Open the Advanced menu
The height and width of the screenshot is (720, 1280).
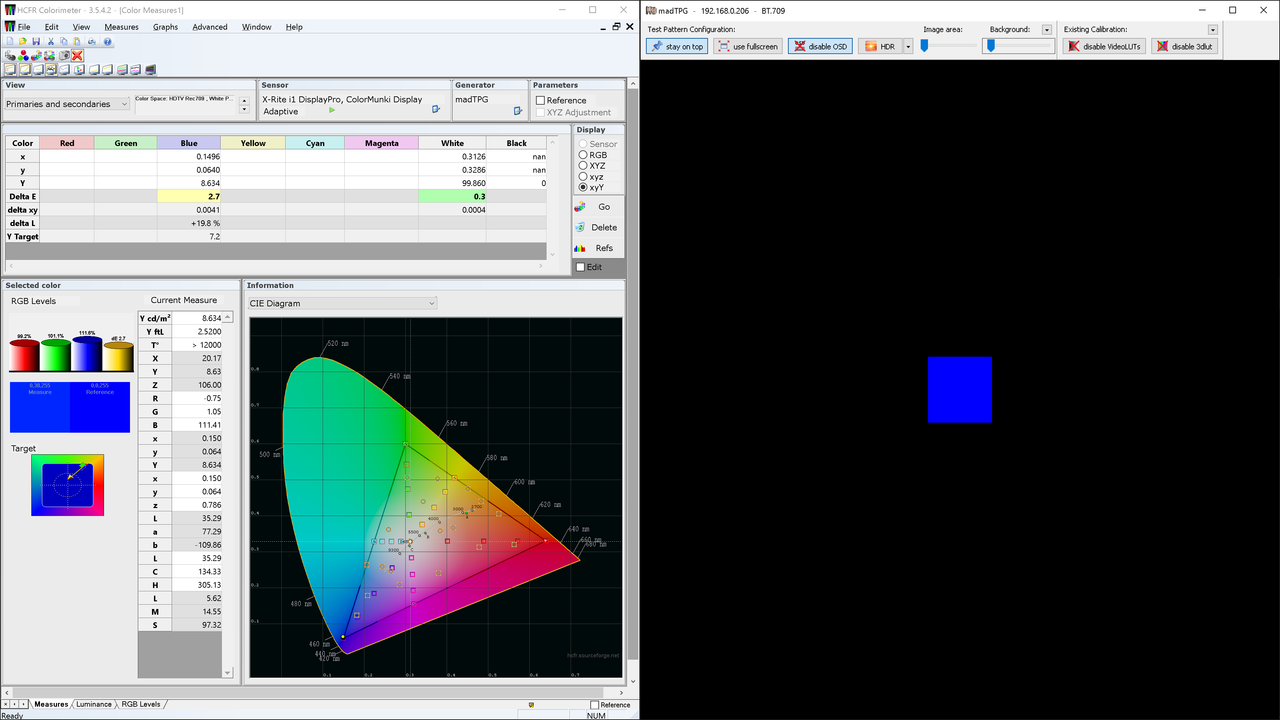coord(210,27)
